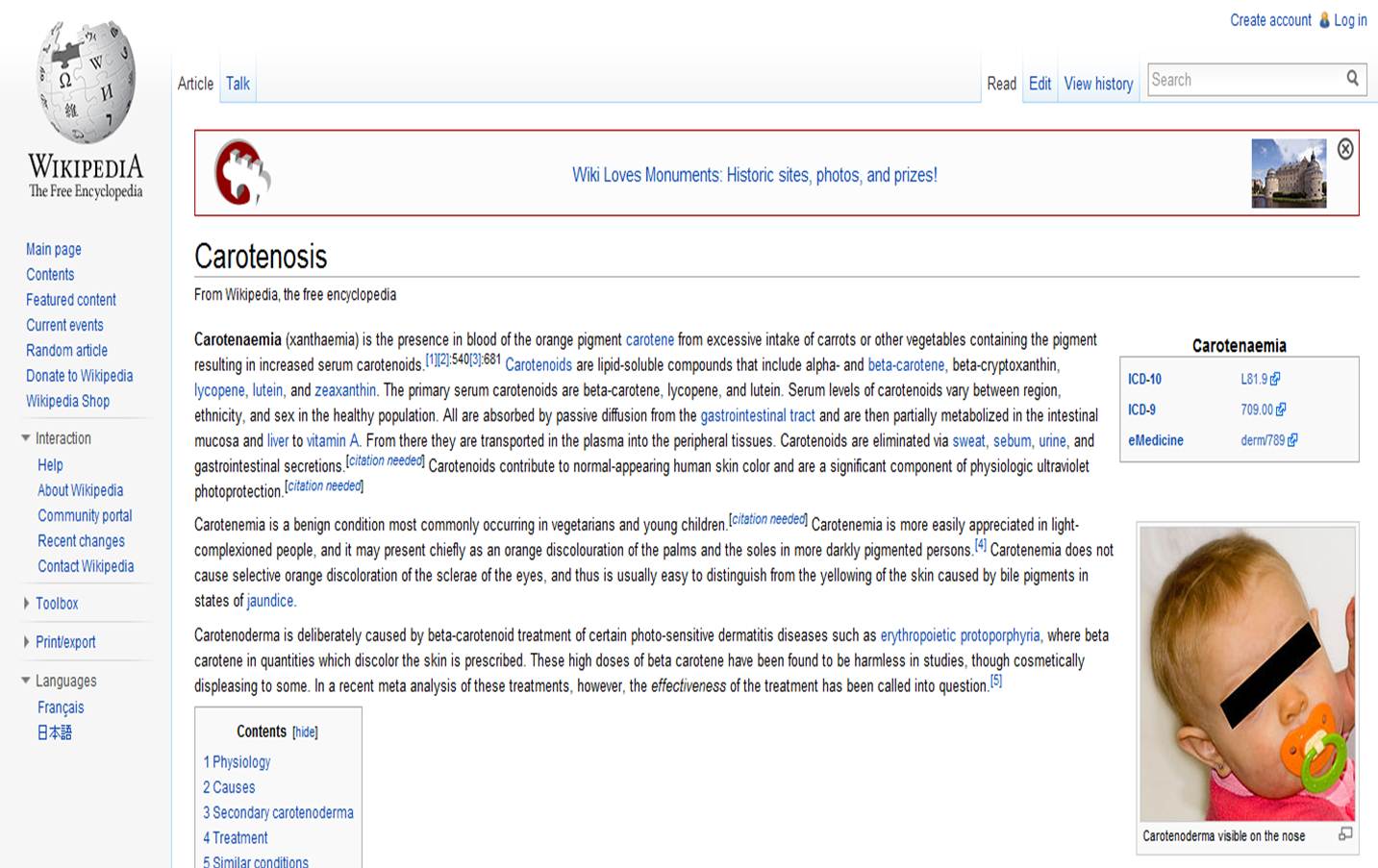The width and height of the screenshot is (1378, 868).
Task: Open the Community portal link
Action: click(x=85, y=516)
